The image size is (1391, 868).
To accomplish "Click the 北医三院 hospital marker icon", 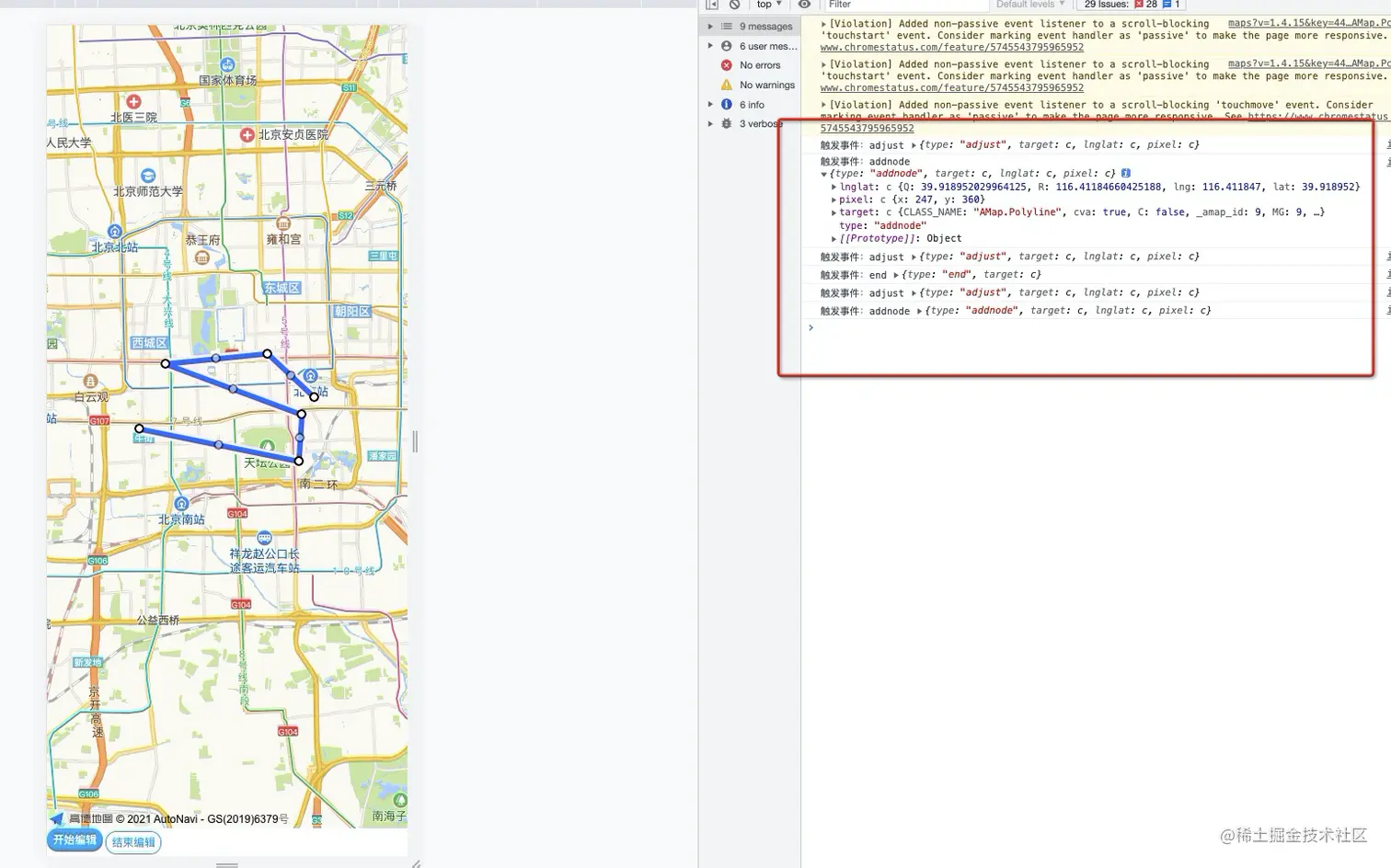I will click(134, 101).
